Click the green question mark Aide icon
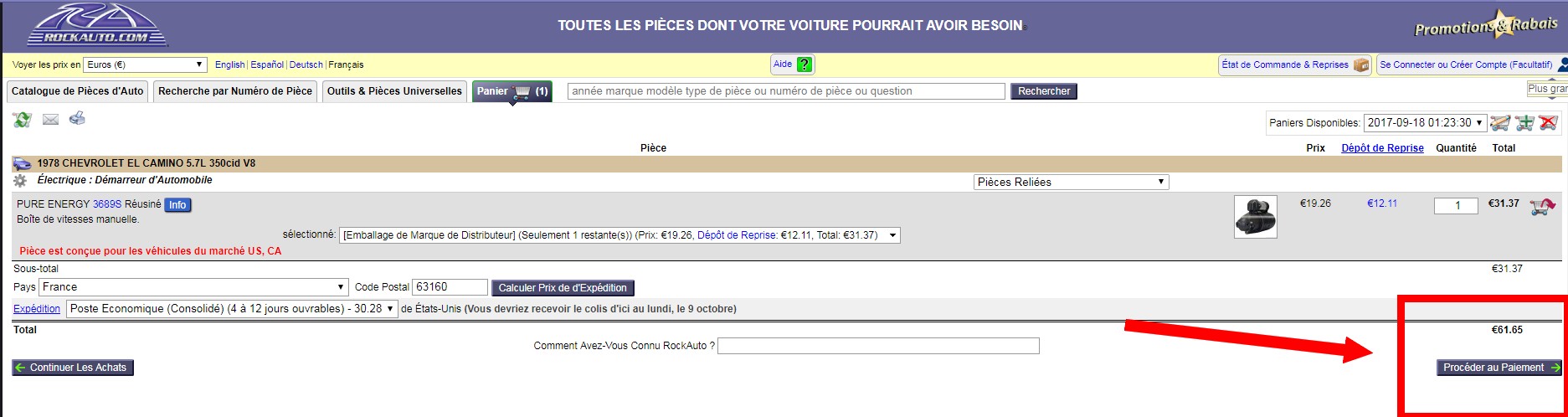The width and height of the screenshot is (1568, 417). 805,64
